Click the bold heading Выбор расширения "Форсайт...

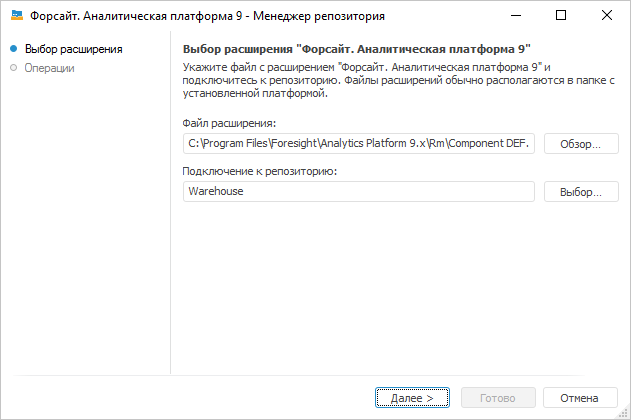pyautogui.click(x=357, y=49)
